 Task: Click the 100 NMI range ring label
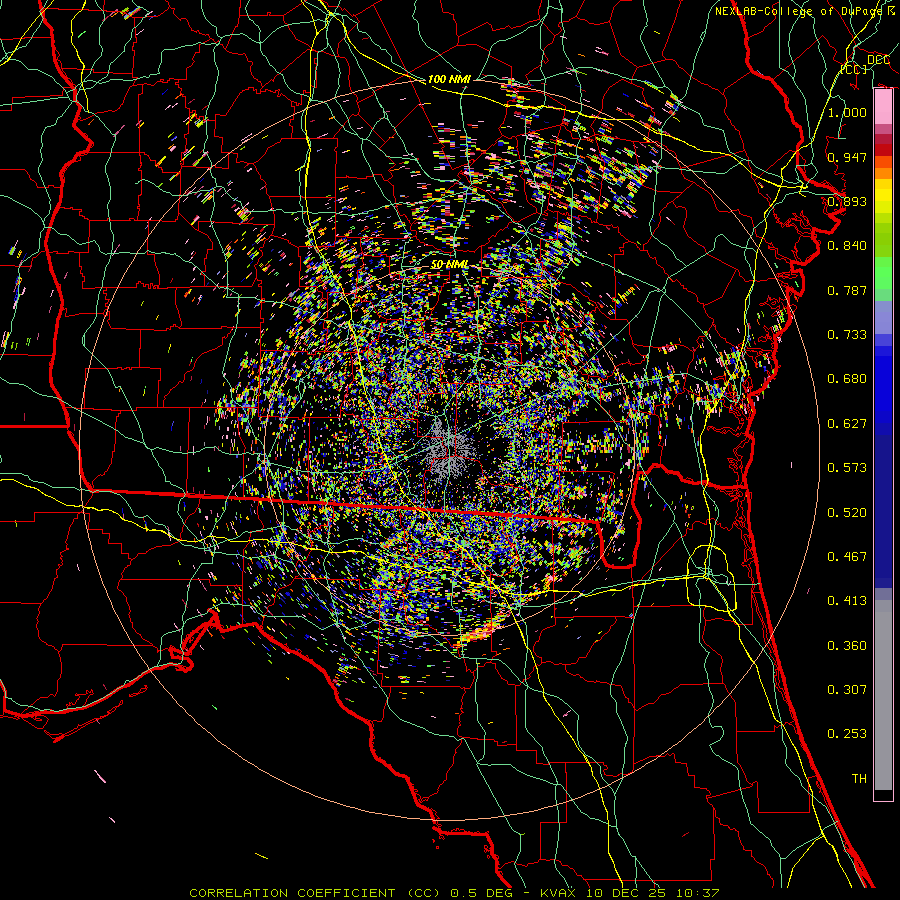pyautogui.click(x=449, y=79)
